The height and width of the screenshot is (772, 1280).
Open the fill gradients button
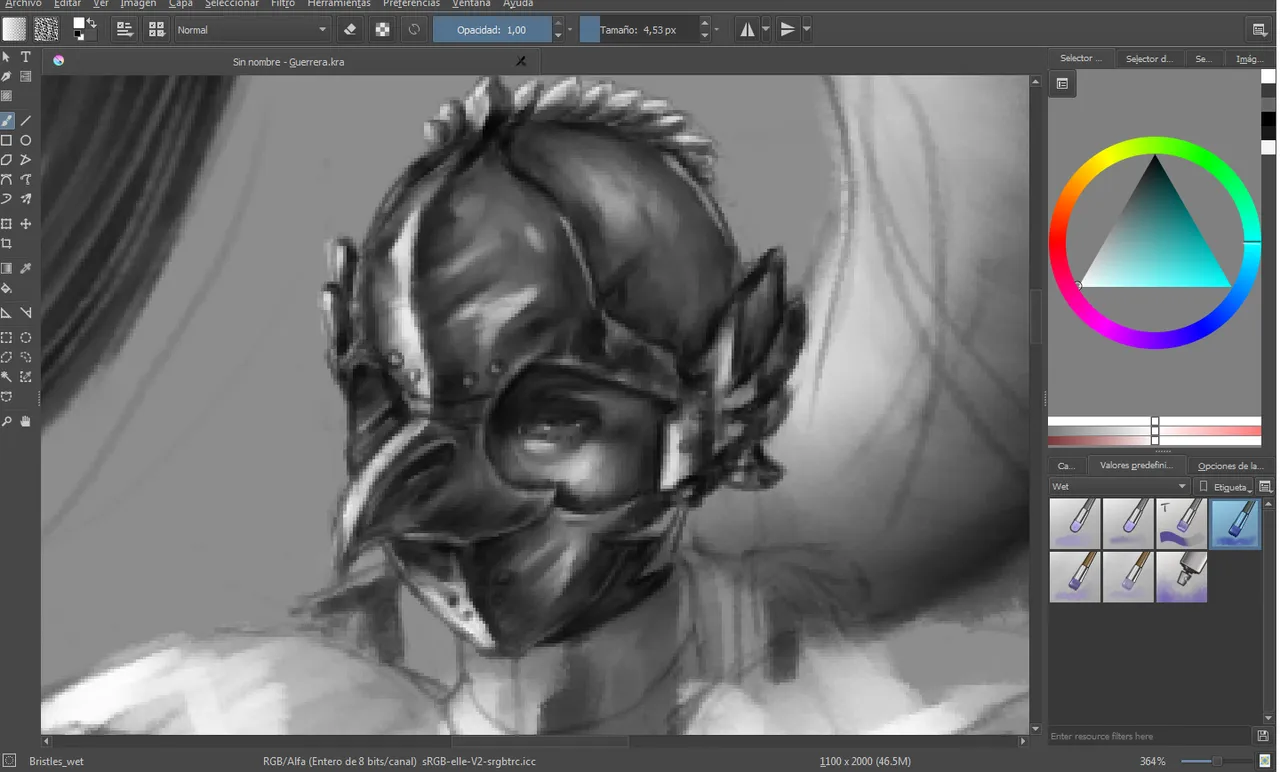pyautogui.click(x=14, y=29)
